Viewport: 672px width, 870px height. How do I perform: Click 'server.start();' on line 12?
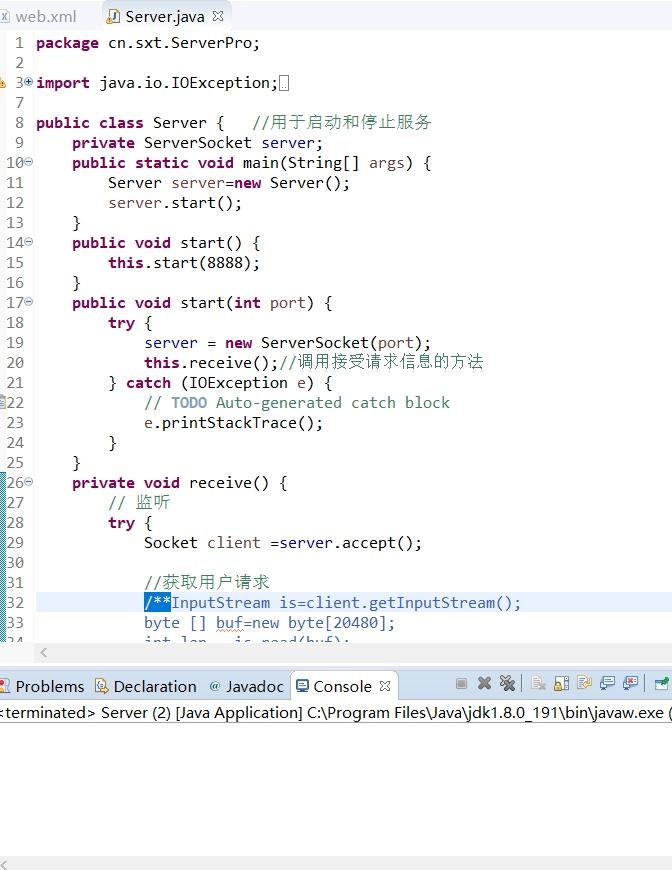tap(175, 203)
